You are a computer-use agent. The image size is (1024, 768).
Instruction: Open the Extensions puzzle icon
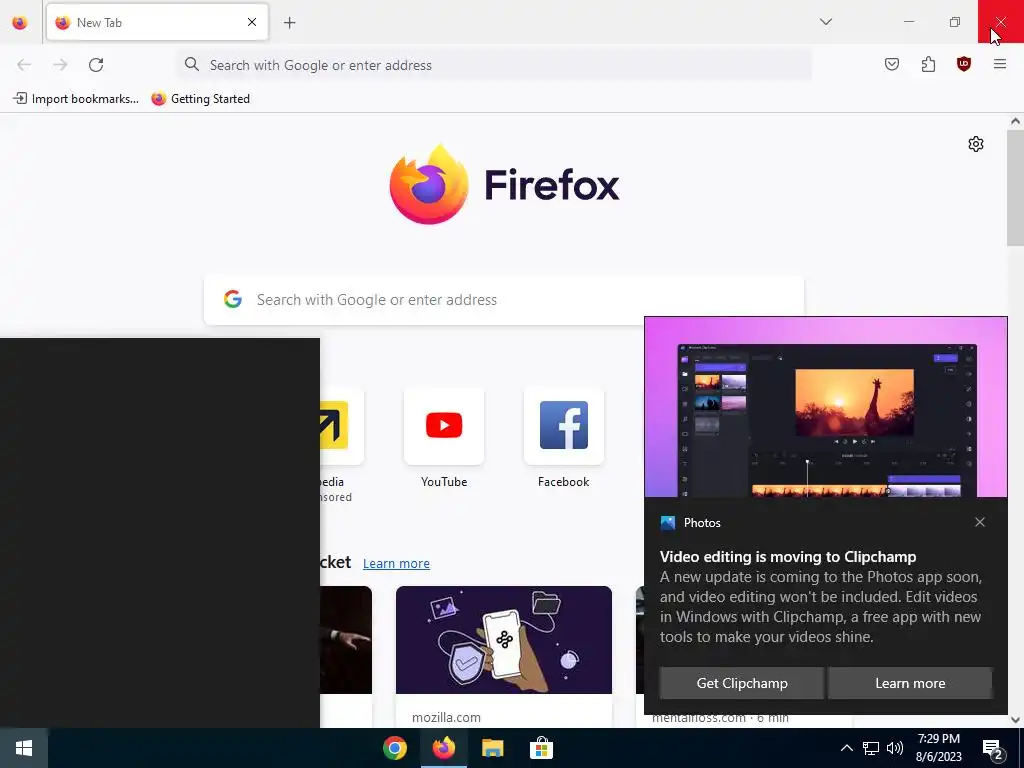click(928, 64)
